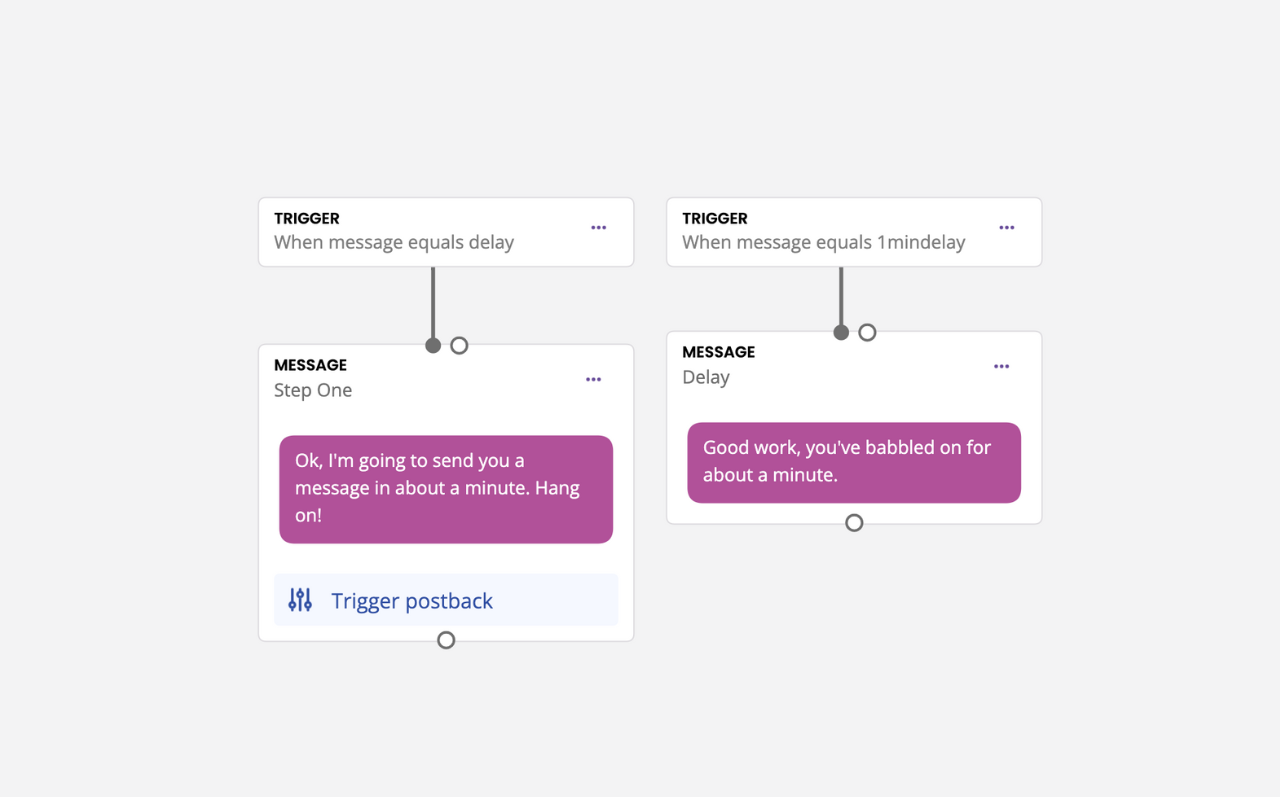Image resolution: width=1280 pixels, height=797 pixels.
Task: Open options menu on 'delay' trigger card
Action: click(x=598, y=228)
